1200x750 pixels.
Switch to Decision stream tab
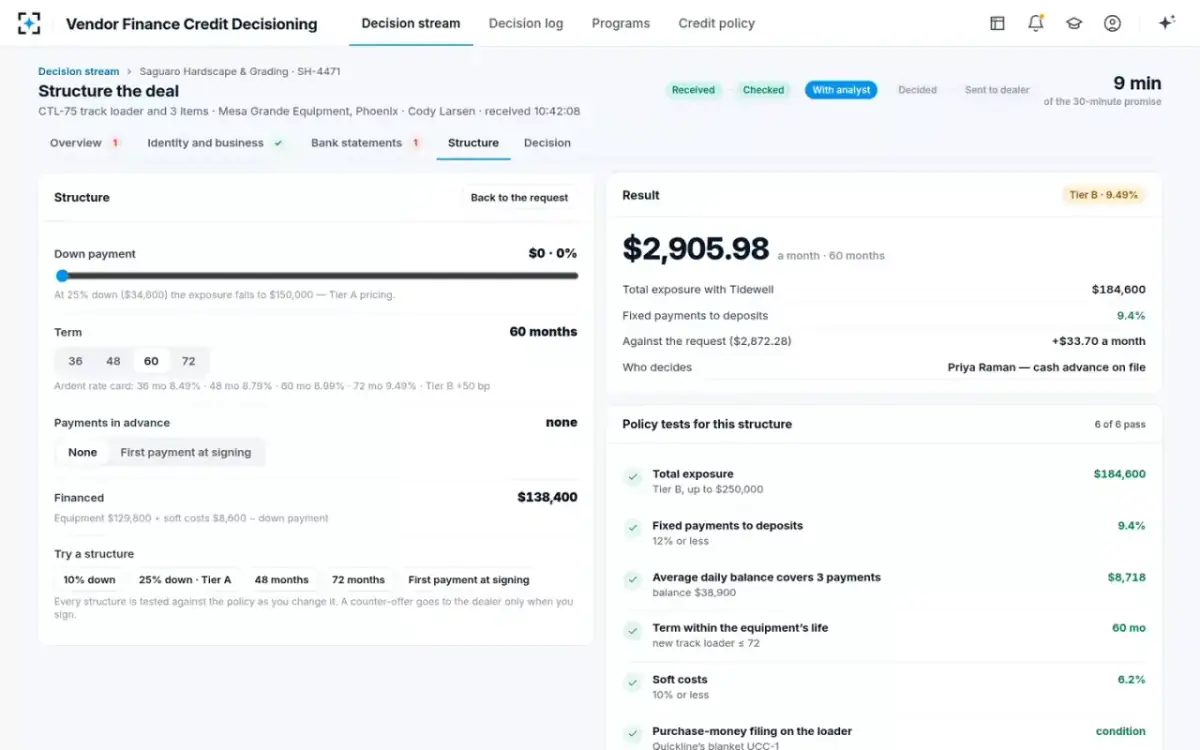click(x=411, y=23)
